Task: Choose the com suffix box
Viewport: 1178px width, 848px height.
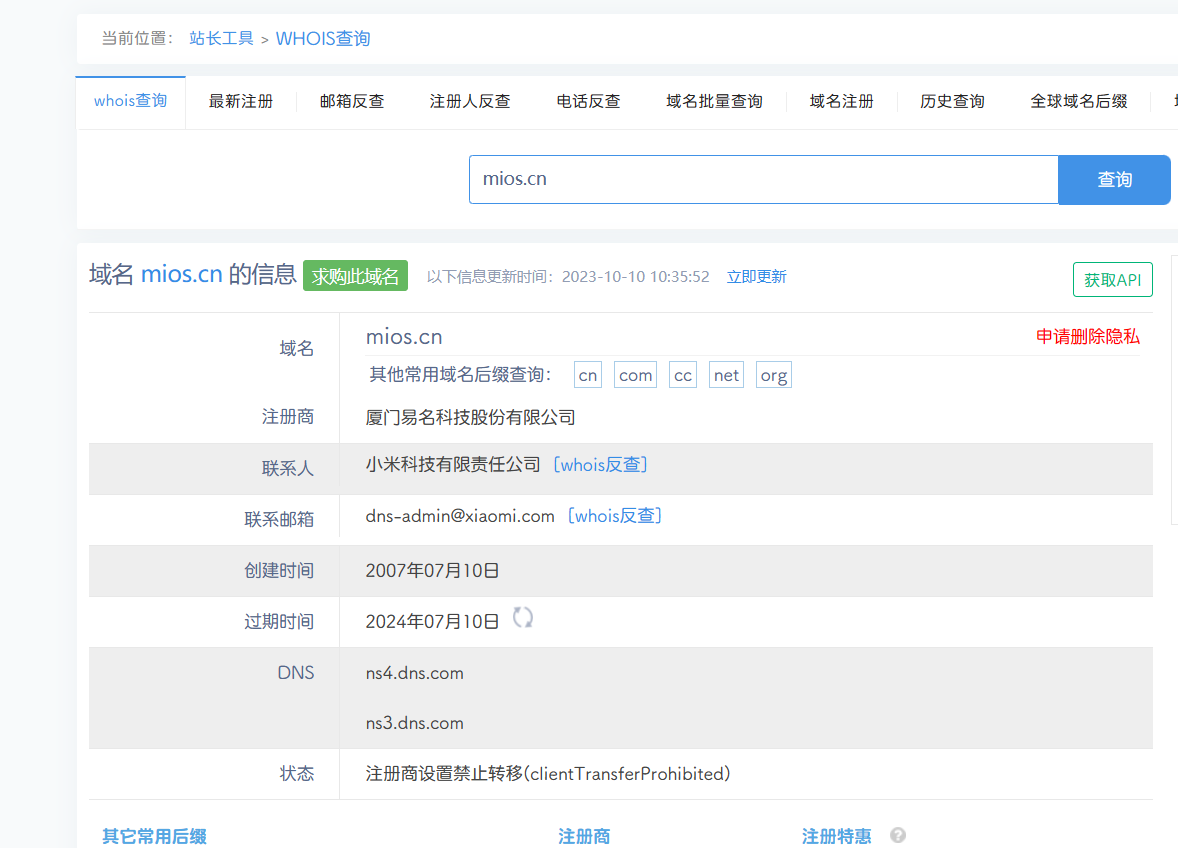Action: click(x=636, y=375)
